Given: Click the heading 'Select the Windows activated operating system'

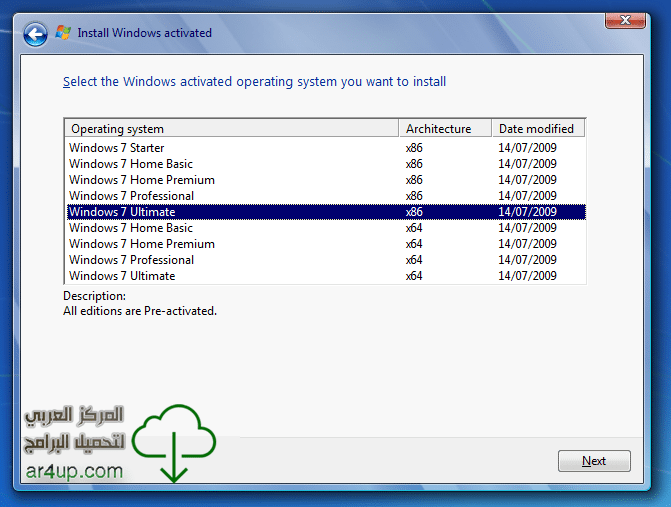Looking at the screenshot, I should [254, 81].
